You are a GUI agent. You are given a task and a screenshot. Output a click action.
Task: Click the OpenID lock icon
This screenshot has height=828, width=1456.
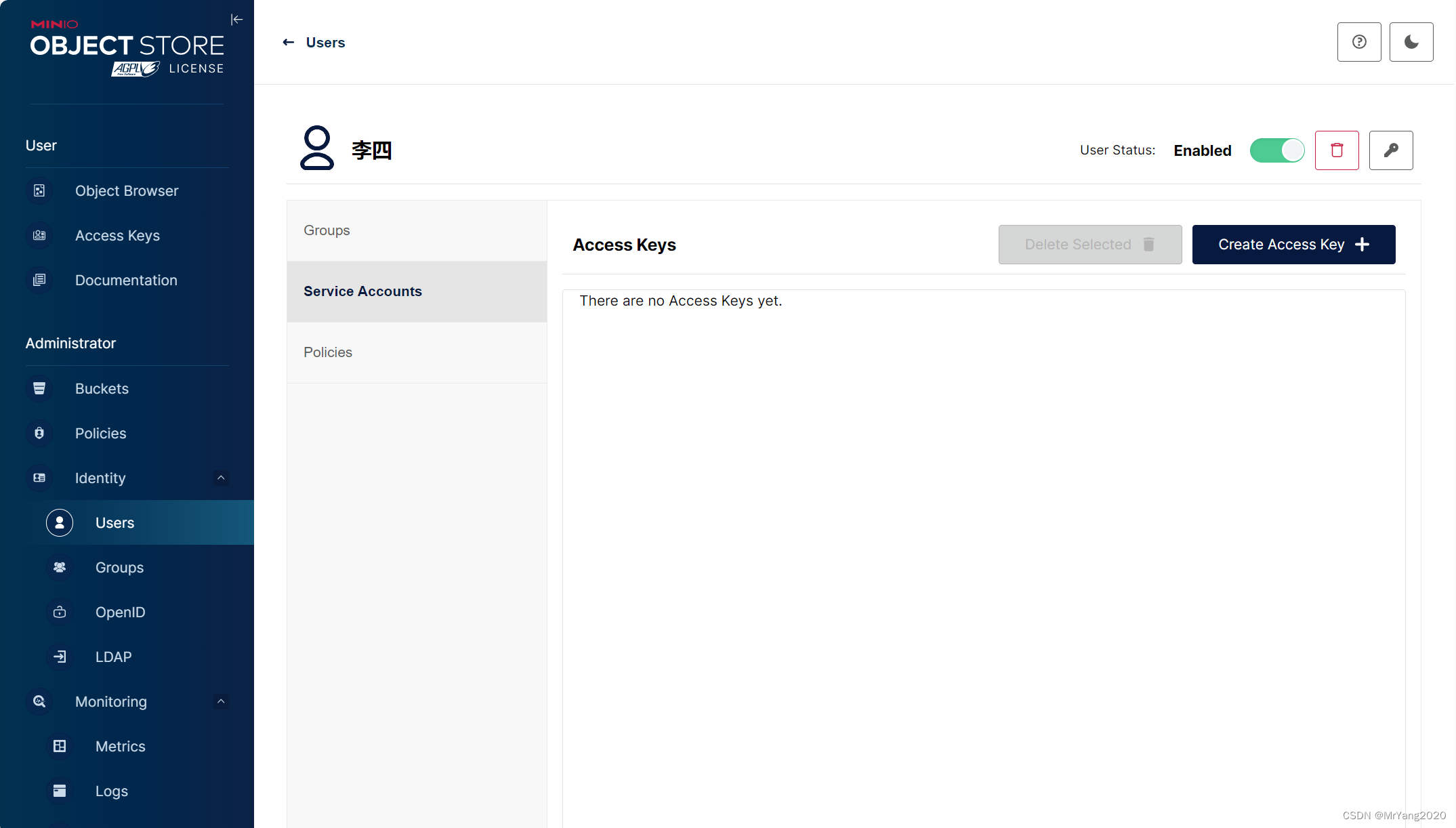pyautogui.click(x=60, y=613)
